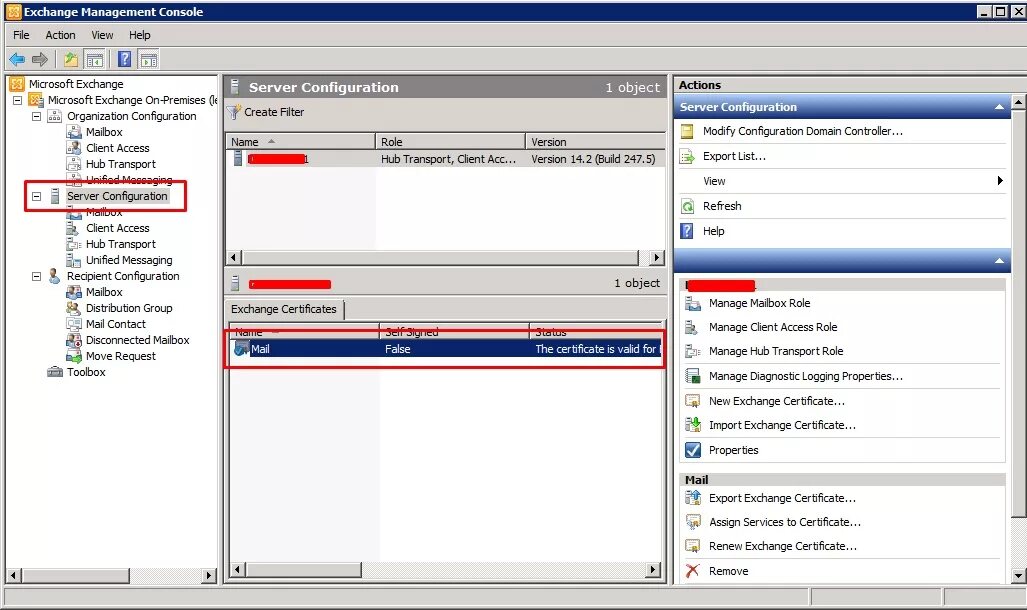Click the Toolbox icon in the tree
Screen dimensions: 1027x610
coord(55,372)
